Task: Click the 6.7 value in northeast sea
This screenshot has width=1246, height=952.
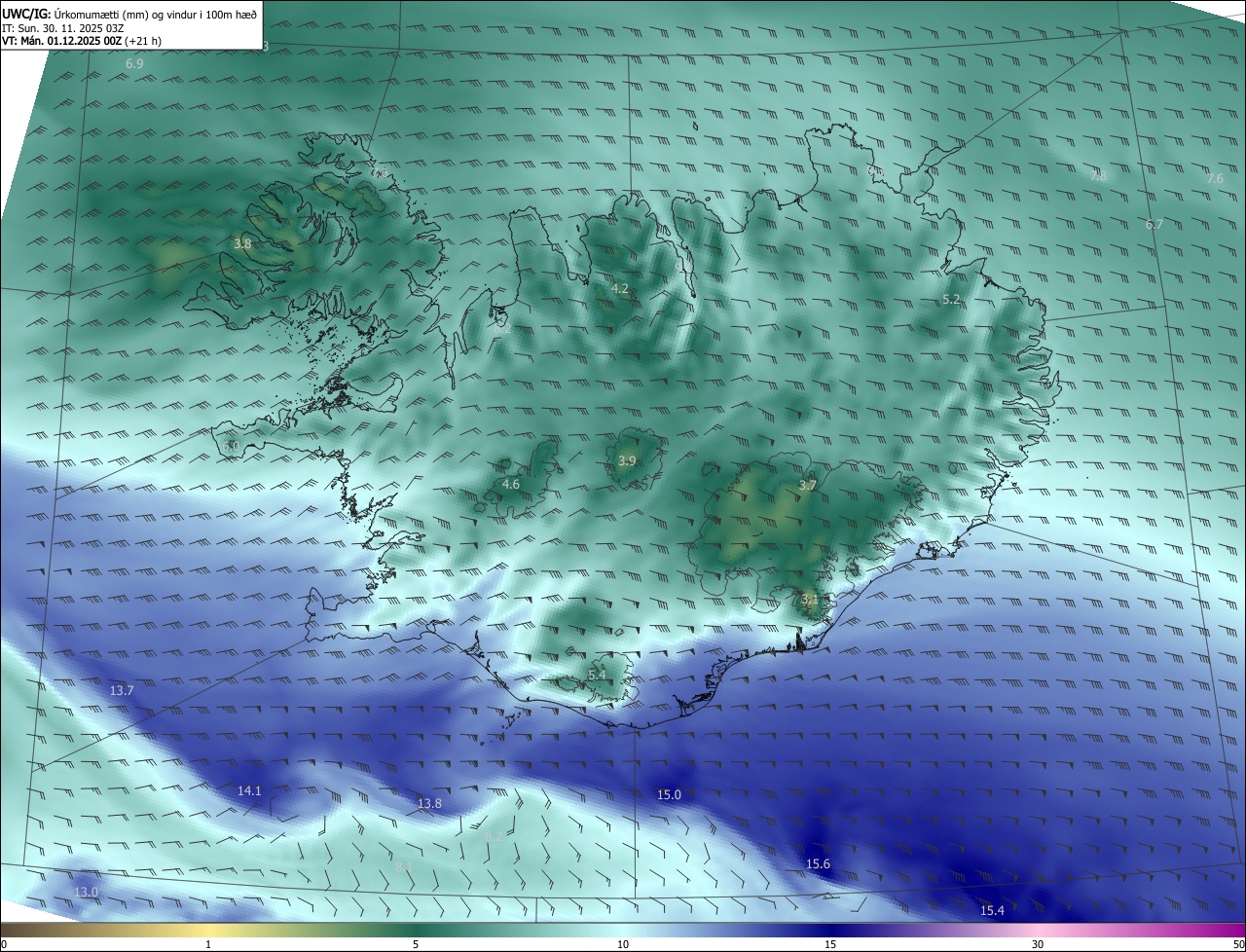Action: (x=1154, y=224)
